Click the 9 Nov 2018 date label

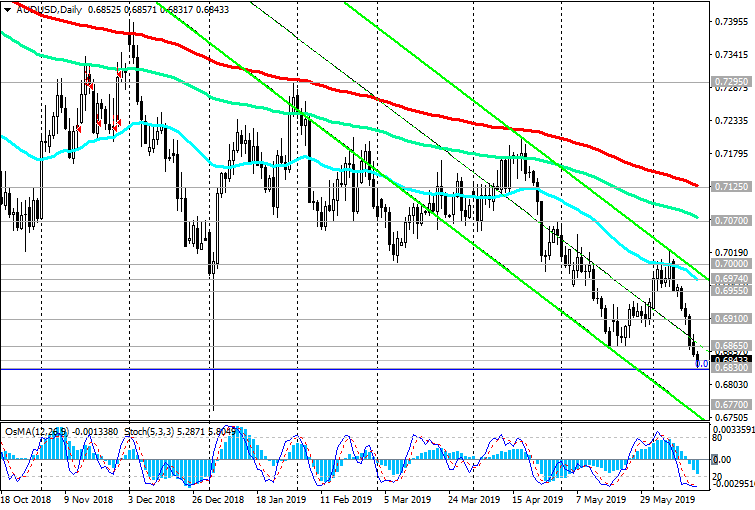[88, 499]
